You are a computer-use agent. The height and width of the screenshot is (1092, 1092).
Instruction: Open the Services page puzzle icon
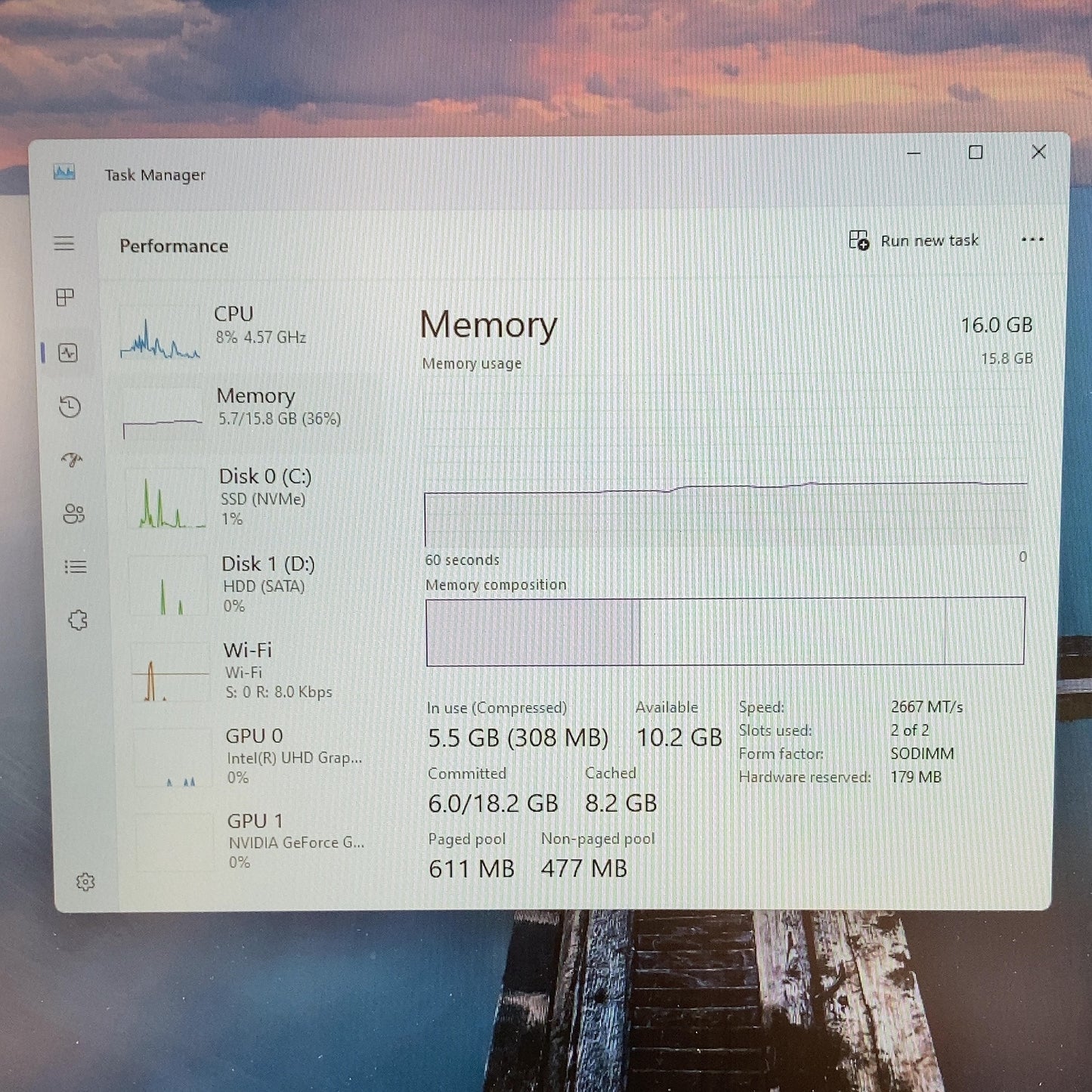pyautogui.click(x=78, y=620)
